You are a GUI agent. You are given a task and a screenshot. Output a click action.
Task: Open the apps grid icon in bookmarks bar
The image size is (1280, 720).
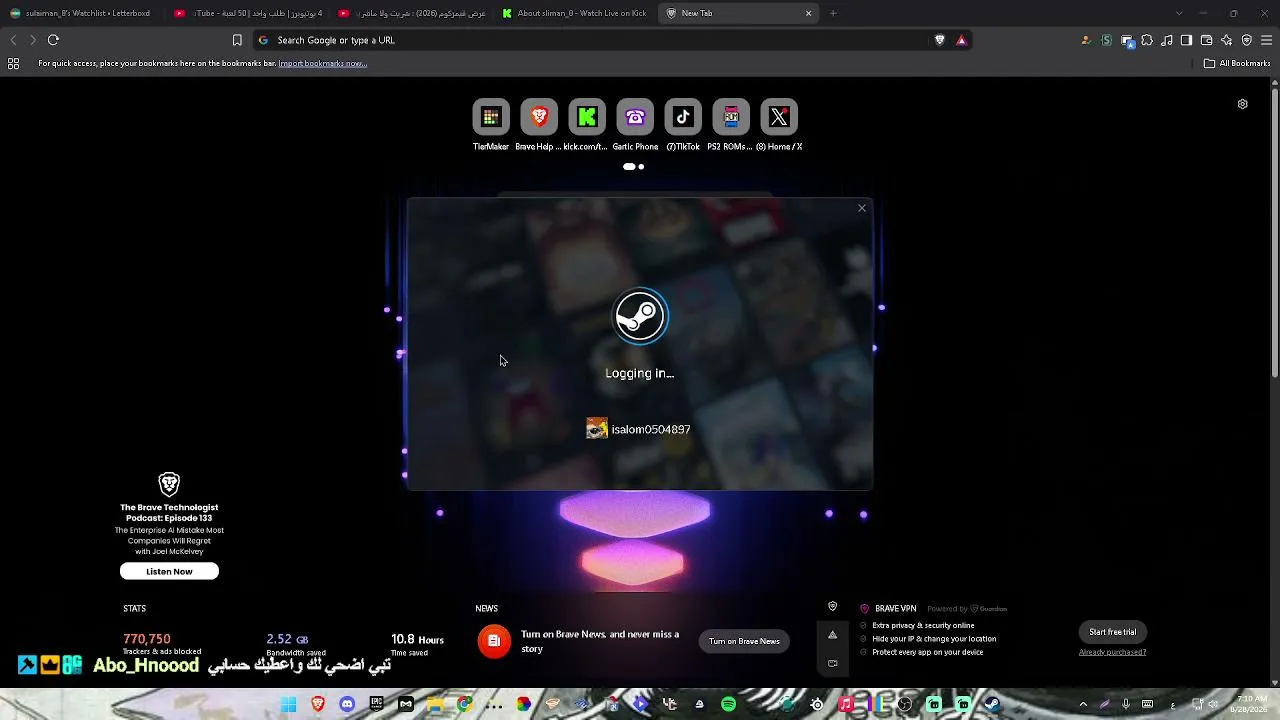point(13,63)
